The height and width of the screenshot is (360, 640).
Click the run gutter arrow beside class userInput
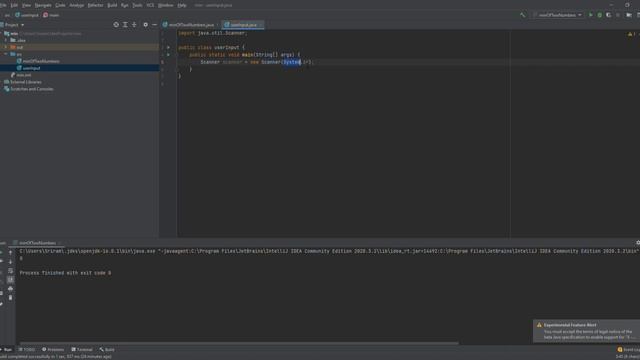pos(168,47)
